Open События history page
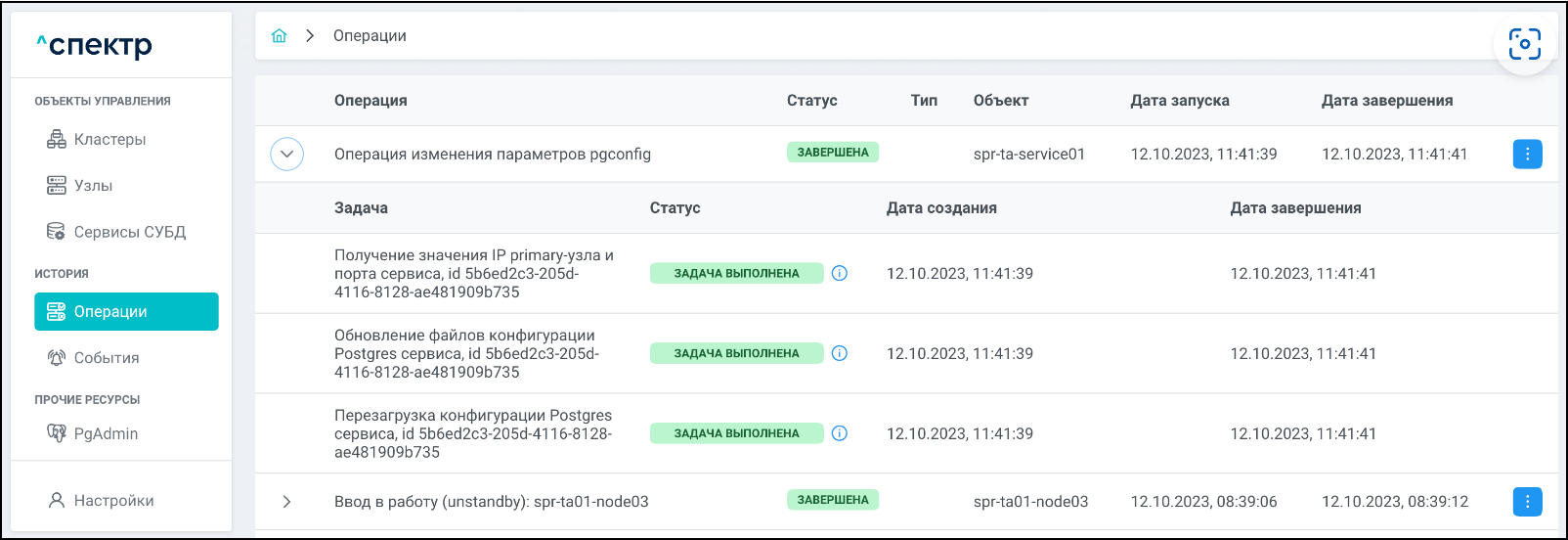The image size is (1568, 540). tap(106, 358)
